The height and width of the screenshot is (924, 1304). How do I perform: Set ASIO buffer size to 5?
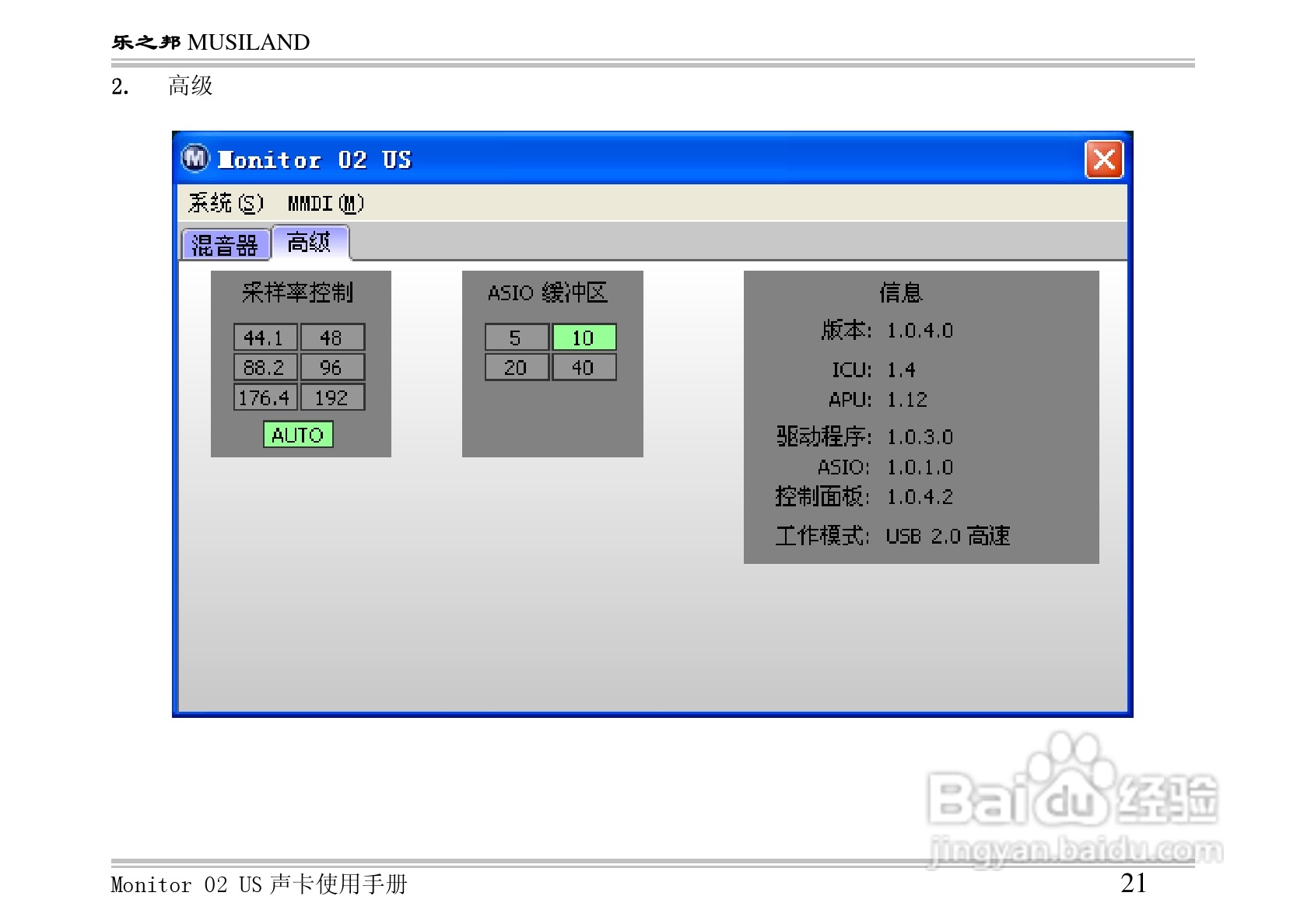(516, 337)
